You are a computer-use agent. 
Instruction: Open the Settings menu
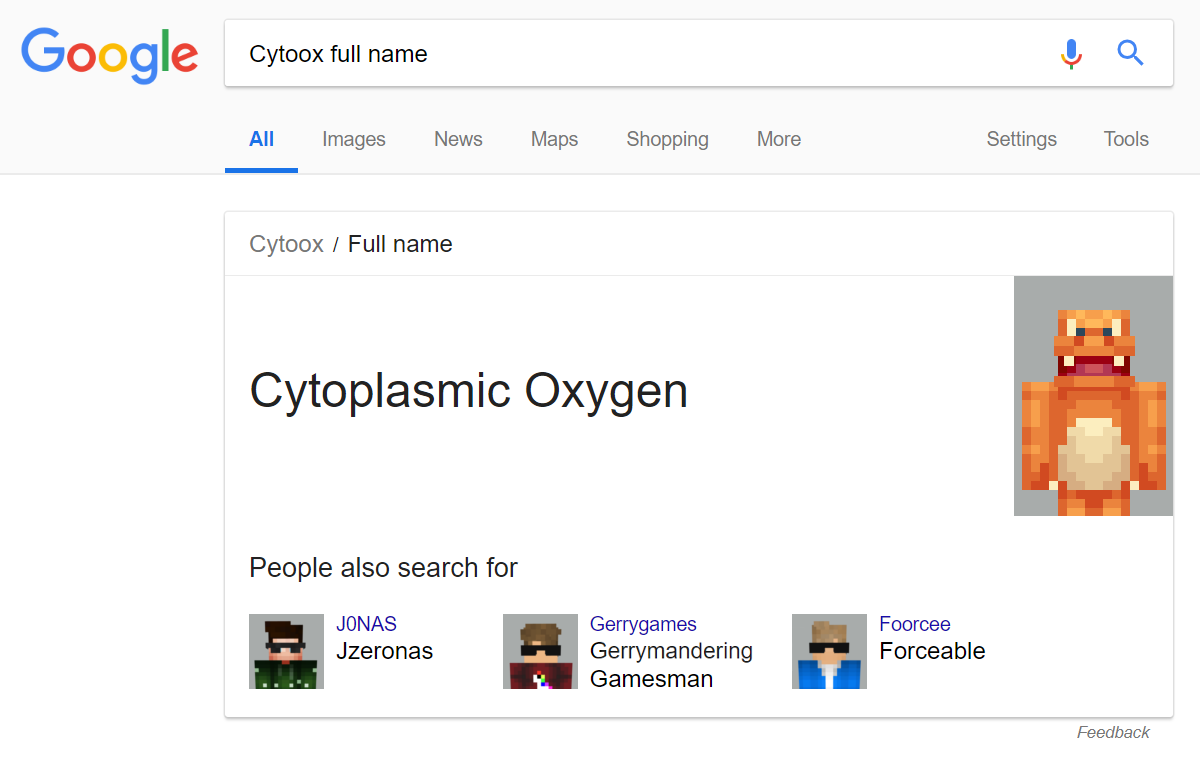pyautogui.click(x=1021, y=140)
